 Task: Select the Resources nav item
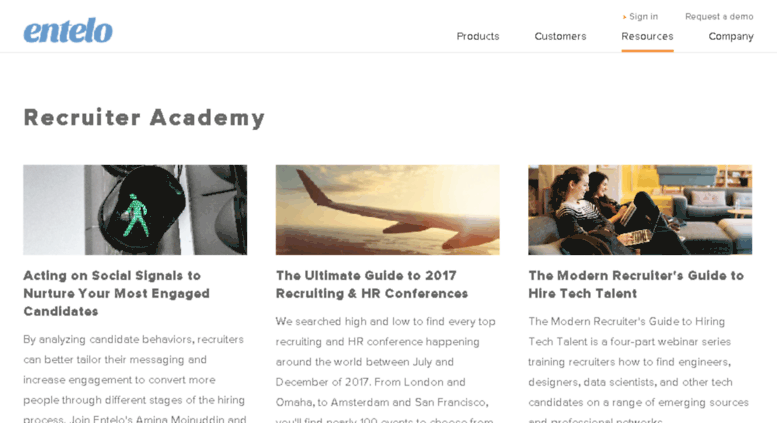pos(647,36)
